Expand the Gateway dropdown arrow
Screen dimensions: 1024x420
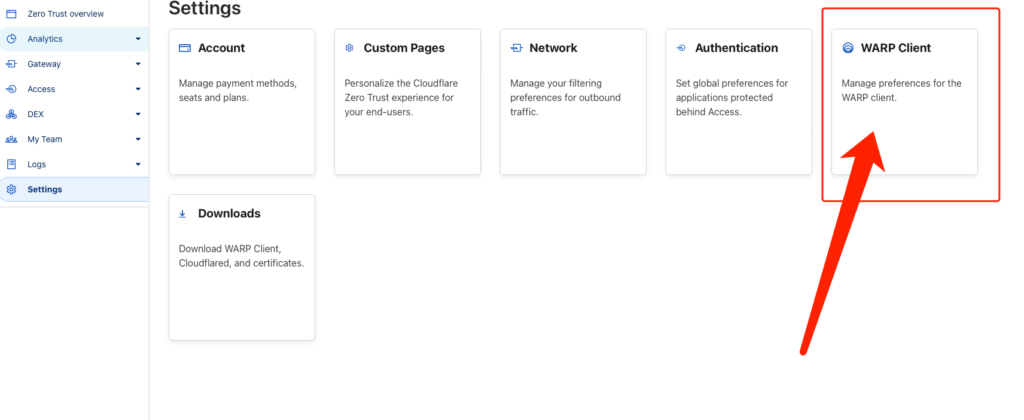[138, 64]
